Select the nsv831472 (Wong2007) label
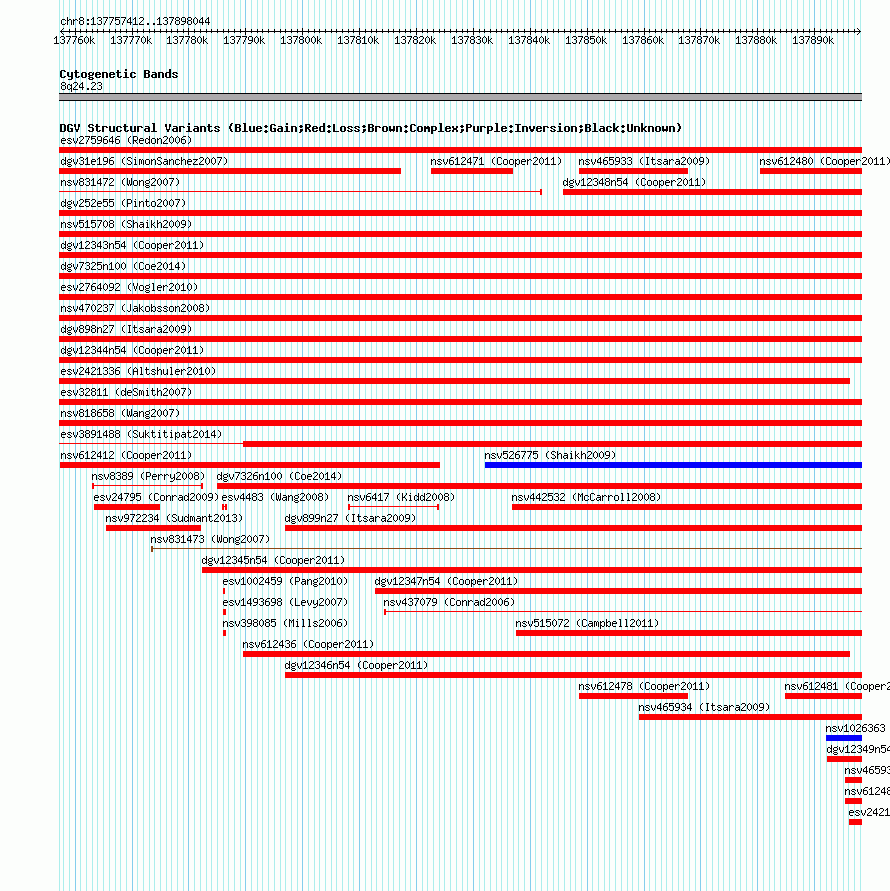 [120, 182]
